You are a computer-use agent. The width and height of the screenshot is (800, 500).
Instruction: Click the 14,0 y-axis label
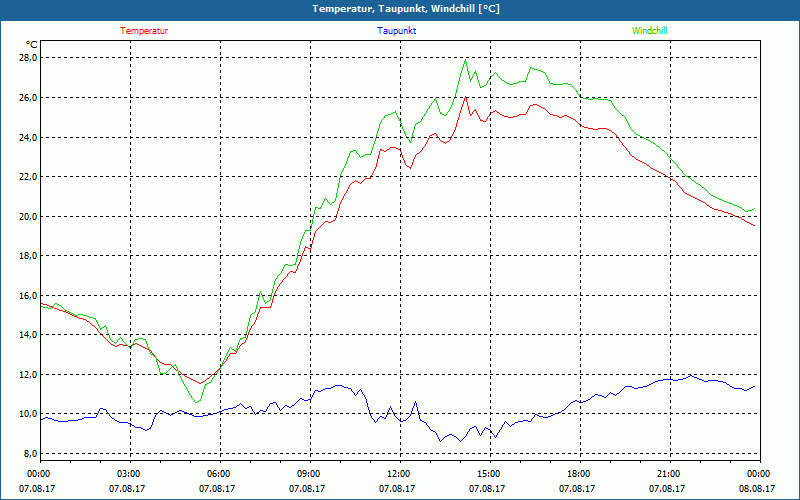[x=29, y=335]
